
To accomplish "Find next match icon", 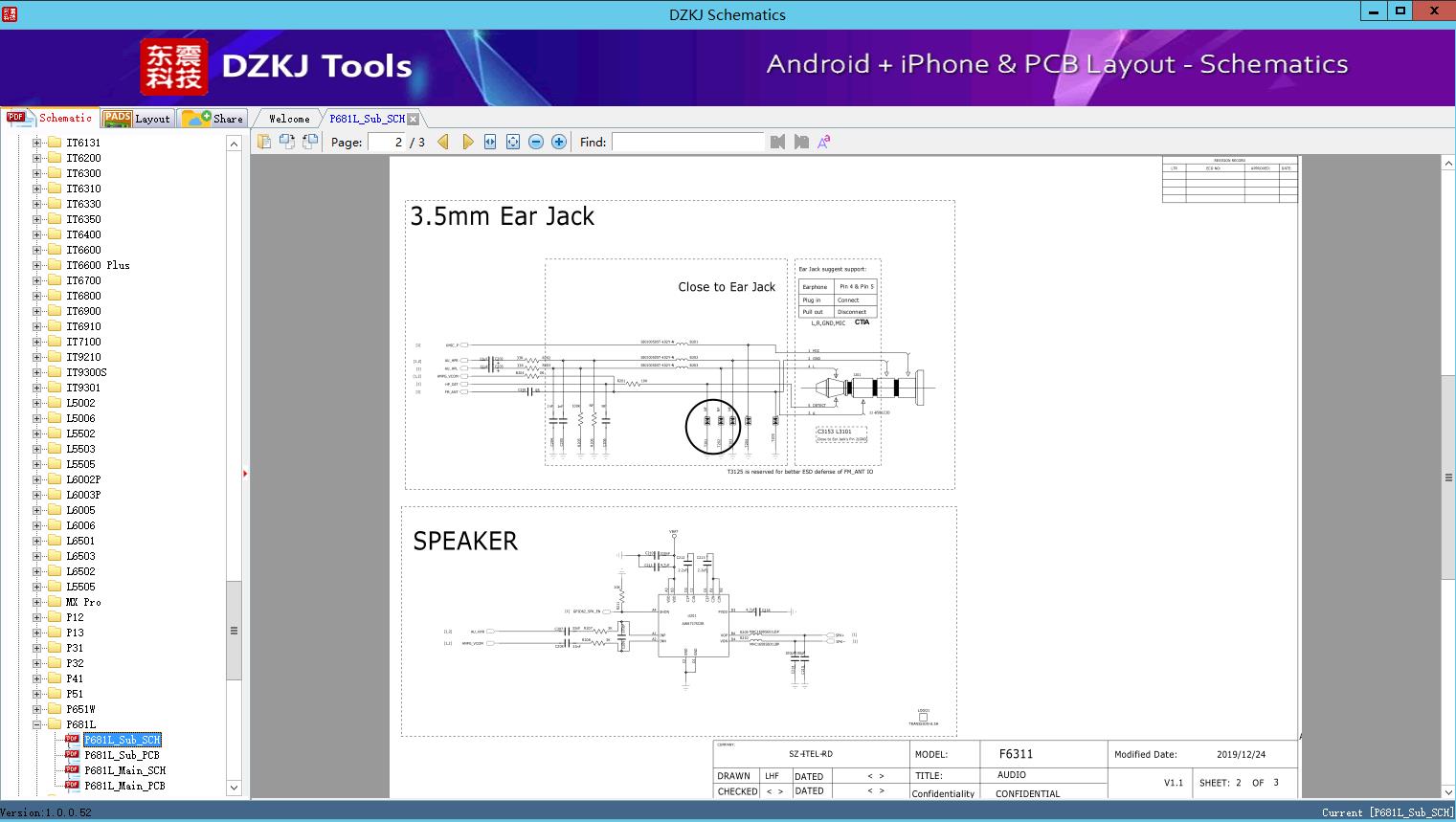I will 801,142.
